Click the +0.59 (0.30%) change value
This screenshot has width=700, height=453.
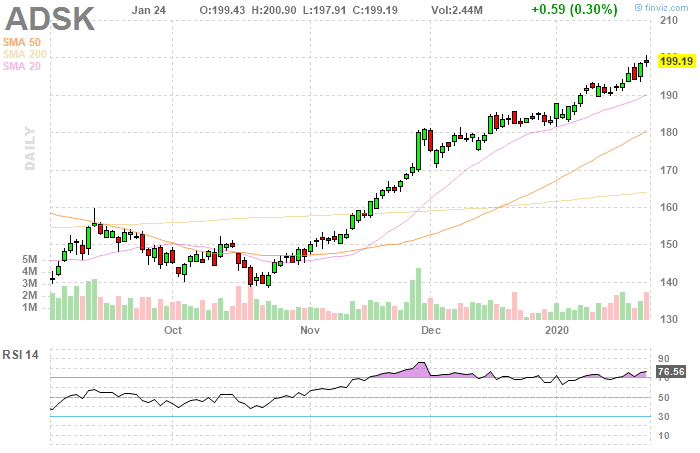575,9
